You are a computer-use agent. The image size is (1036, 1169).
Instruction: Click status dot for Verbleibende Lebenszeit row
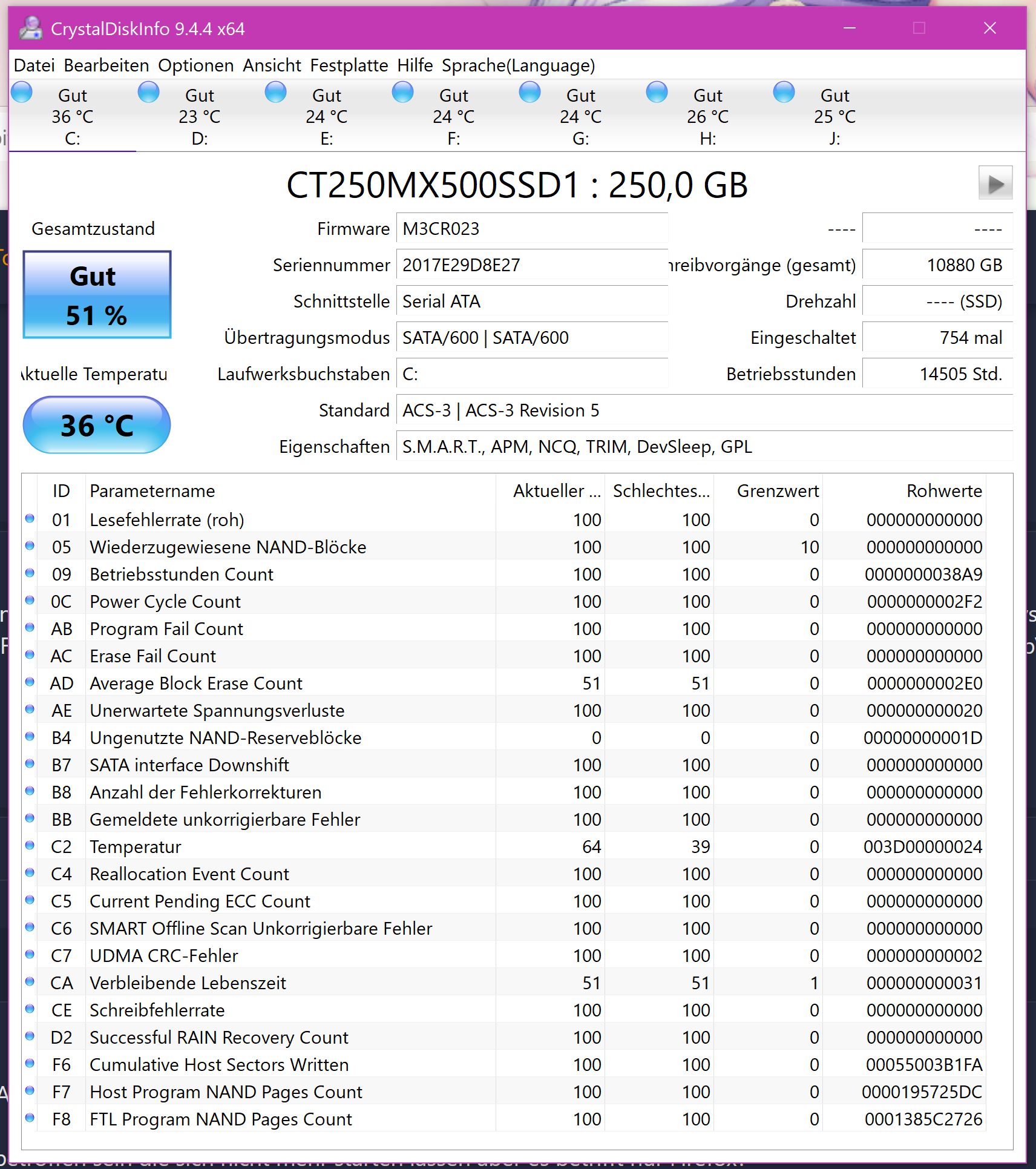tap(30, 982)
